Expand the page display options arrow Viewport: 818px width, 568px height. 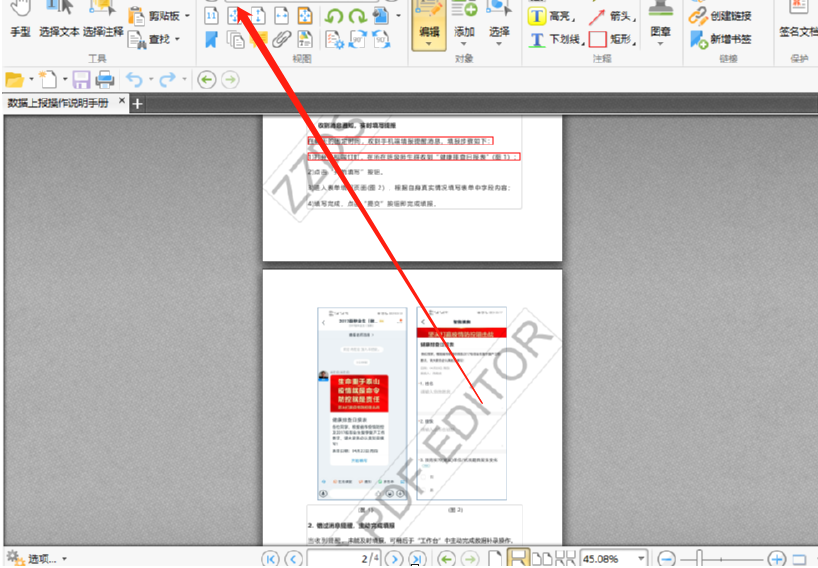pos(399,16)
